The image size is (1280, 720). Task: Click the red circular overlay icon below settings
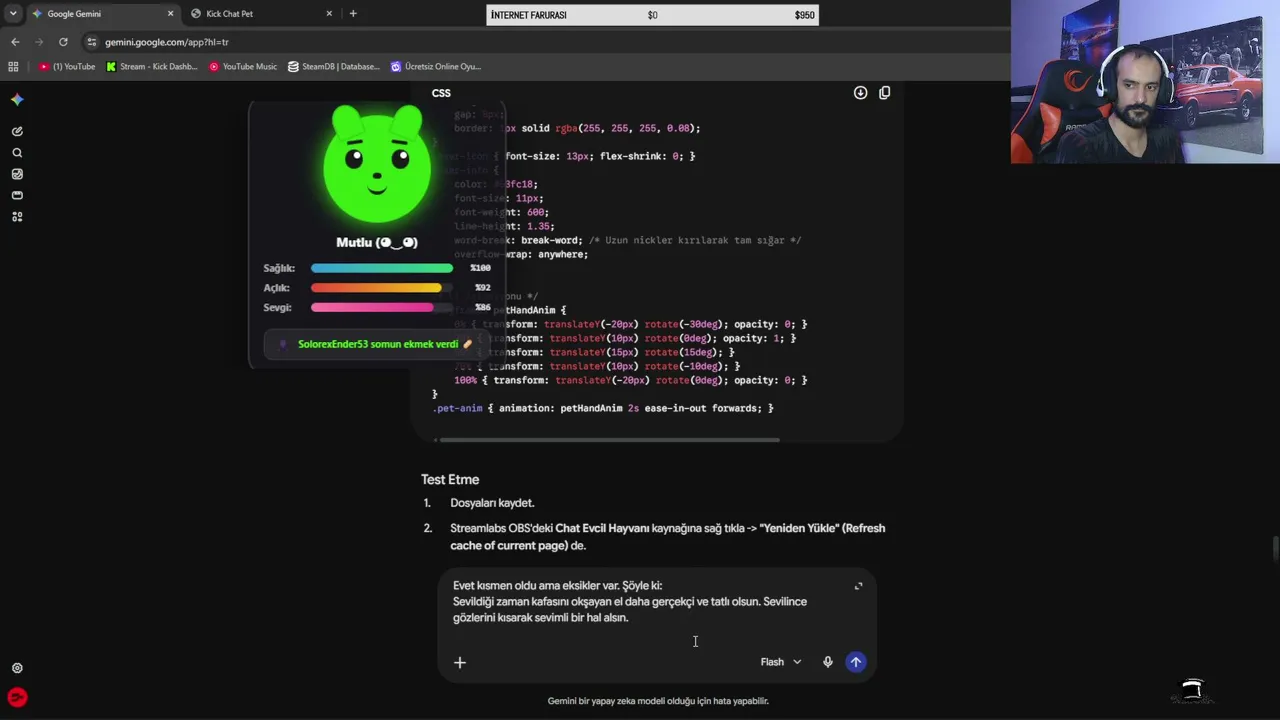click(17, 698)
